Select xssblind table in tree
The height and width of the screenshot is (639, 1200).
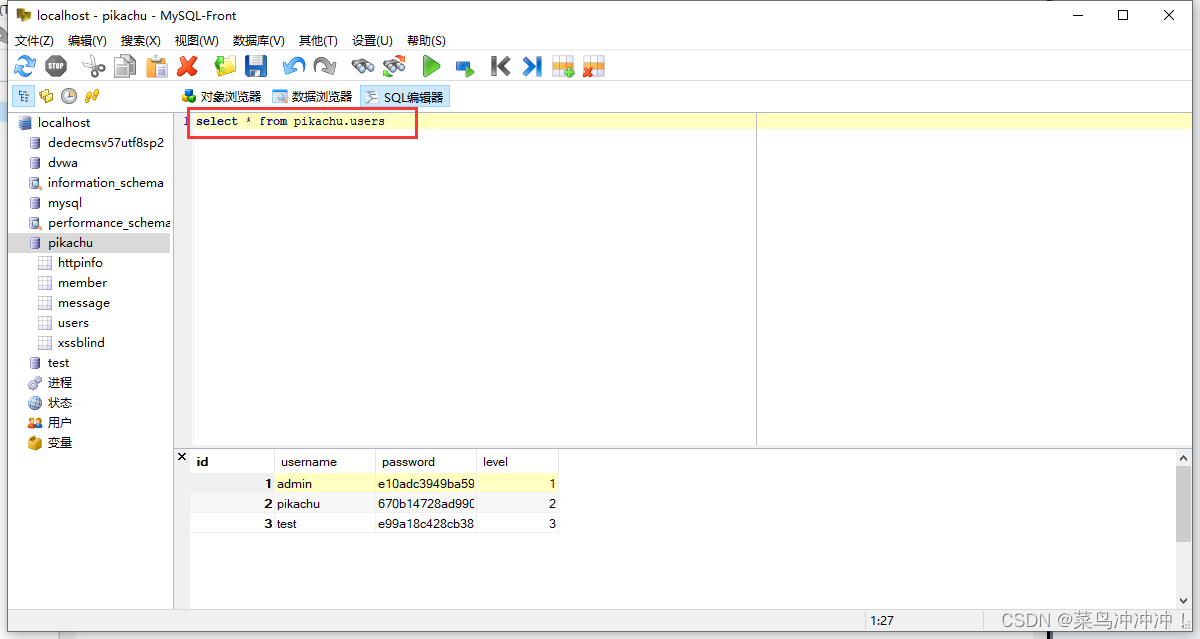81,343
